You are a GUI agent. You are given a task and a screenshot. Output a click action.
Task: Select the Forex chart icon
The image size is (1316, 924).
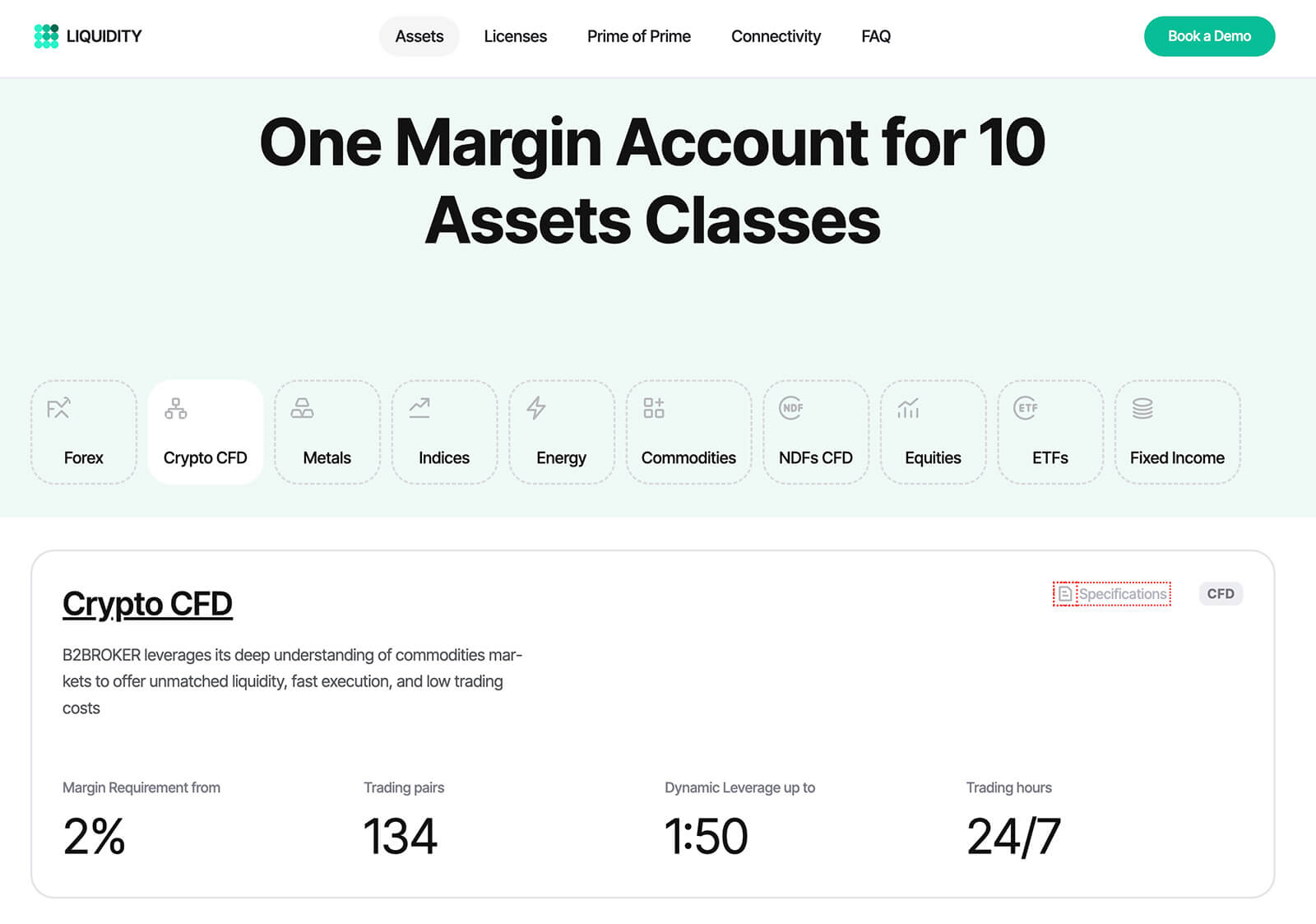pos(58,408)
